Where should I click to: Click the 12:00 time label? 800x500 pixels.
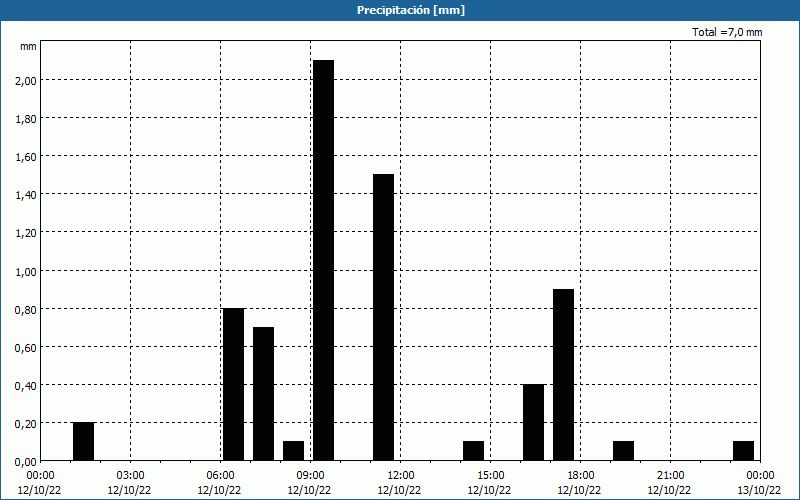(401, 476)
